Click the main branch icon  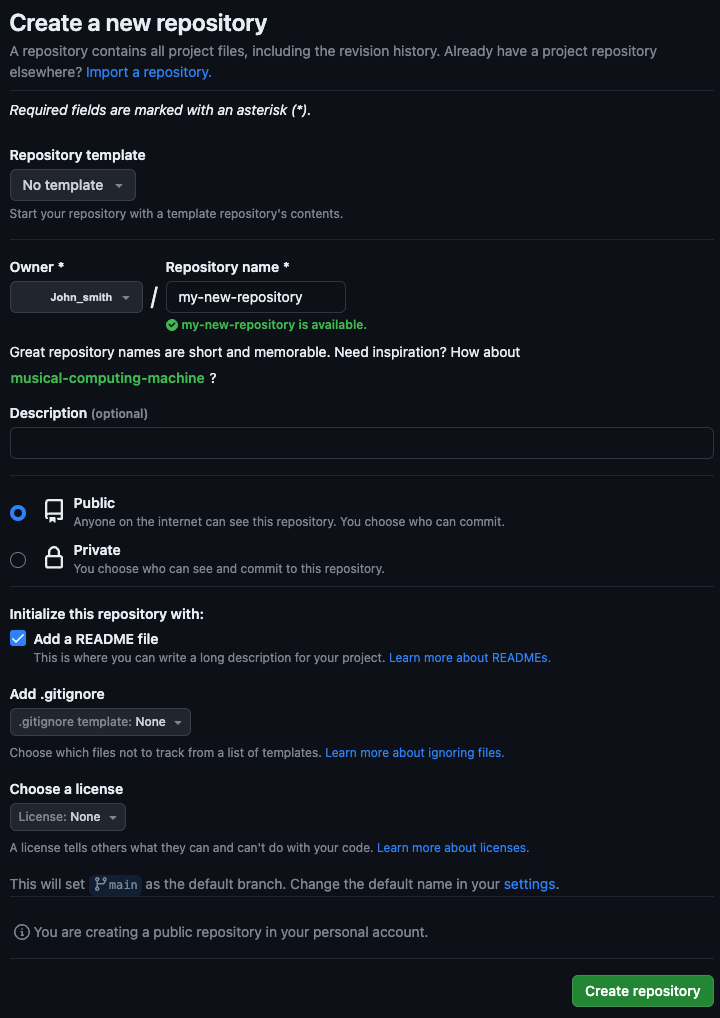pos(100,884)
